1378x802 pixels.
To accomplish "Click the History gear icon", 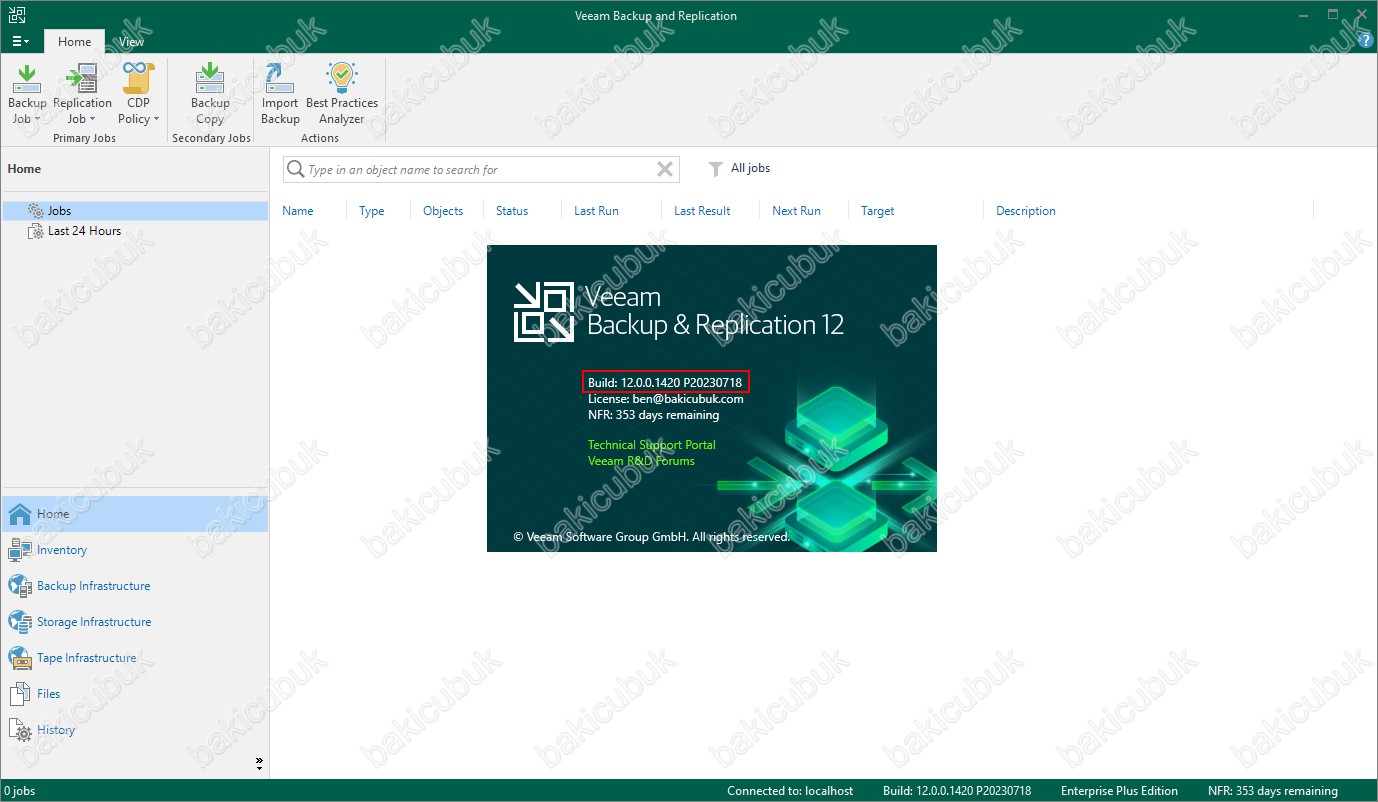I will click(x=20, y=731).
